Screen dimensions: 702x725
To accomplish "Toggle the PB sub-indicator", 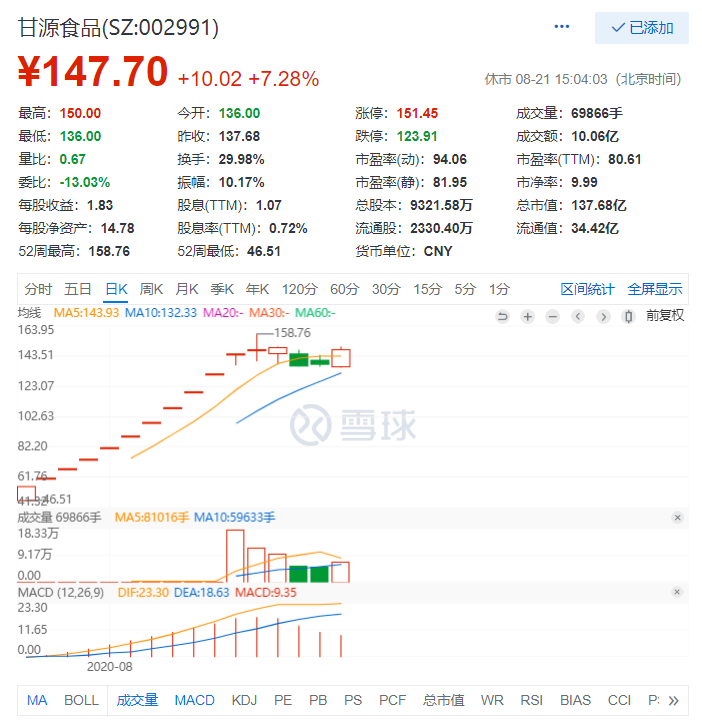I will tap(318, 700).
